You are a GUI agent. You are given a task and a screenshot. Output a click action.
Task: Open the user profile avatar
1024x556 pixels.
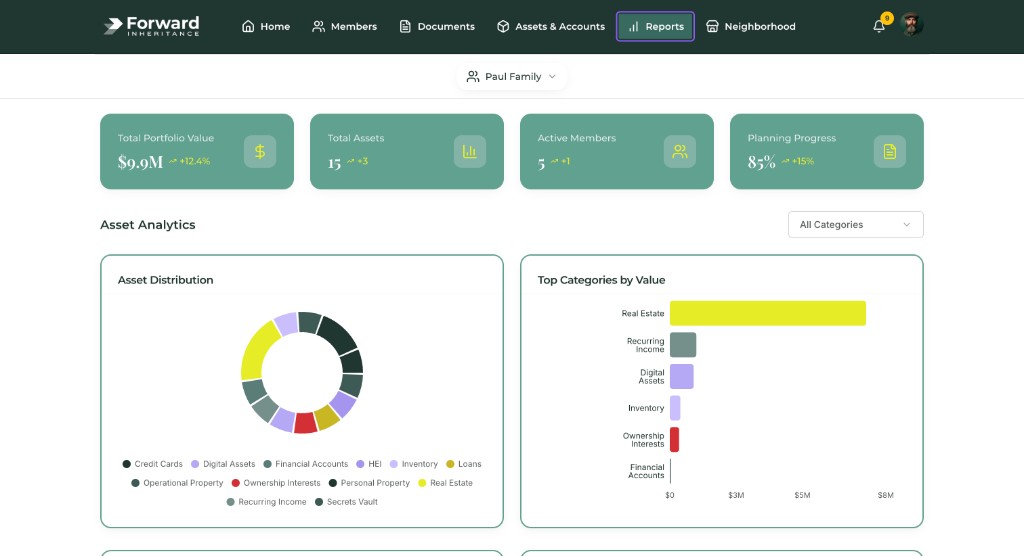911,25
